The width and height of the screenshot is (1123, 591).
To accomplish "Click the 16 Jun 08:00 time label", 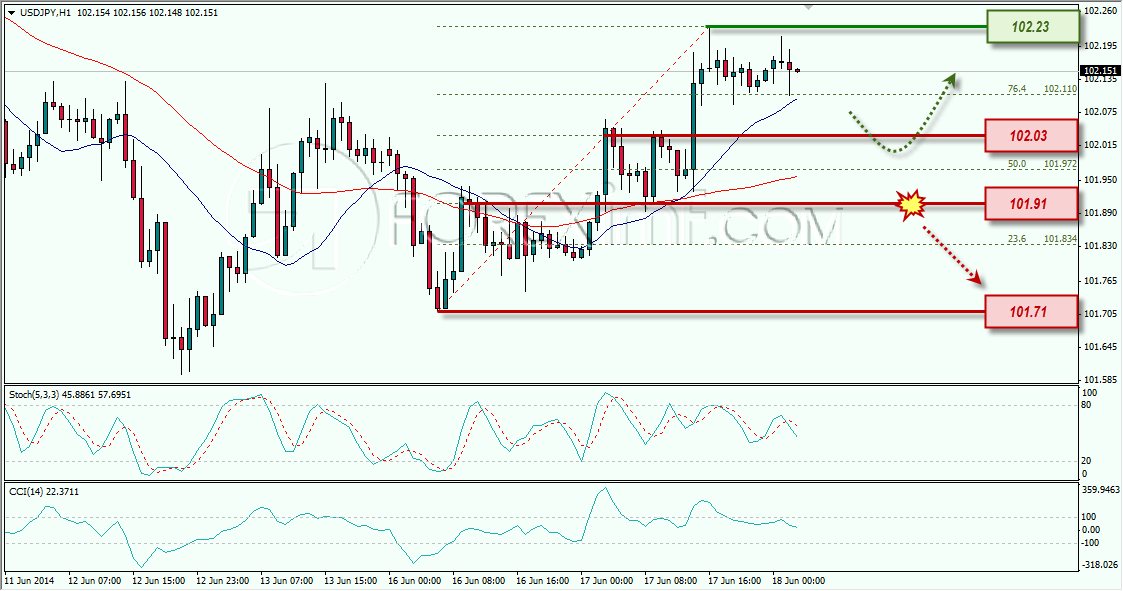I will coord(478,581).
